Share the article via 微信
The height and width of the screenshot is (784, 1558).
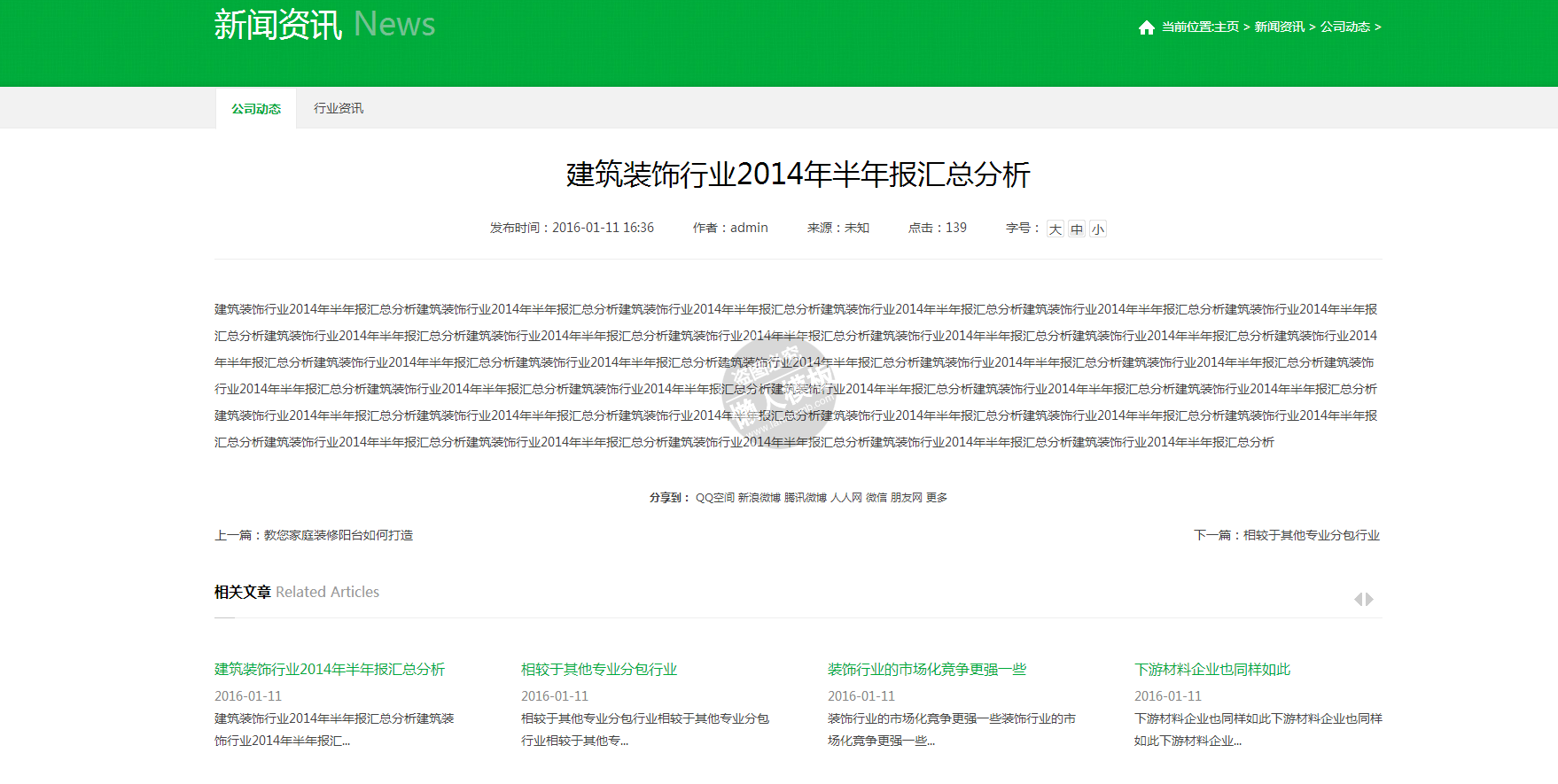tap(876, 498)
